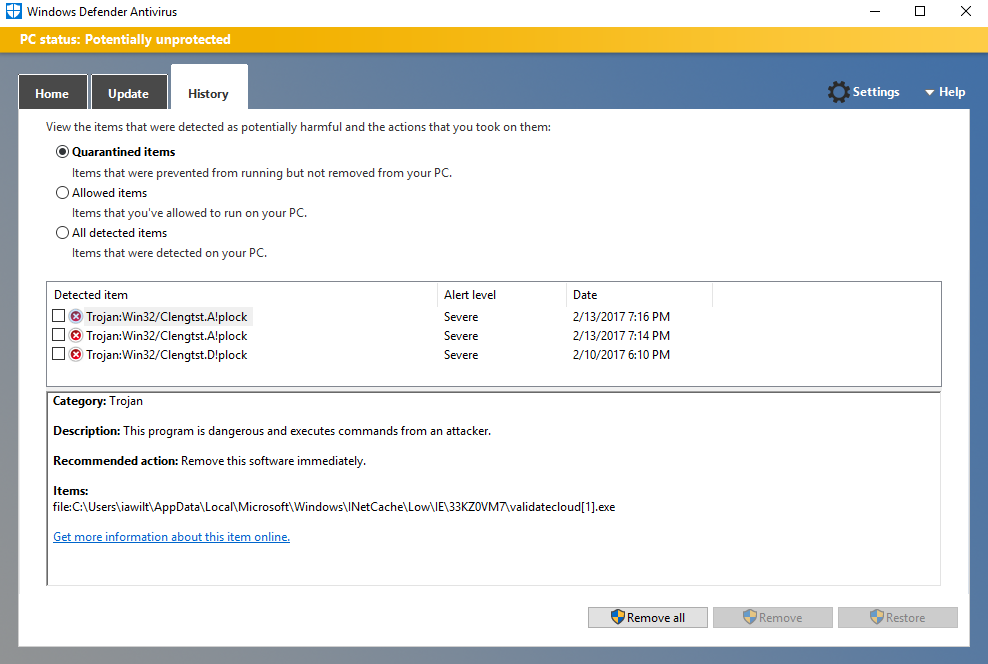Click severity icon of first Clengtst.A!plock threat
This screenshot has height=664, width=988.
click(76, 317)
